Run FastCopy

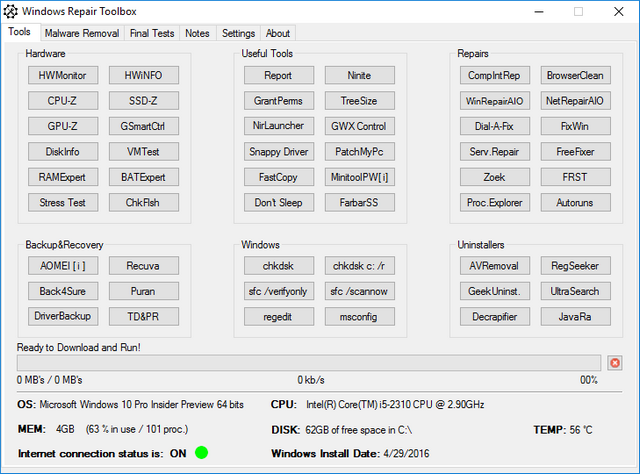[x=279, y=177]
